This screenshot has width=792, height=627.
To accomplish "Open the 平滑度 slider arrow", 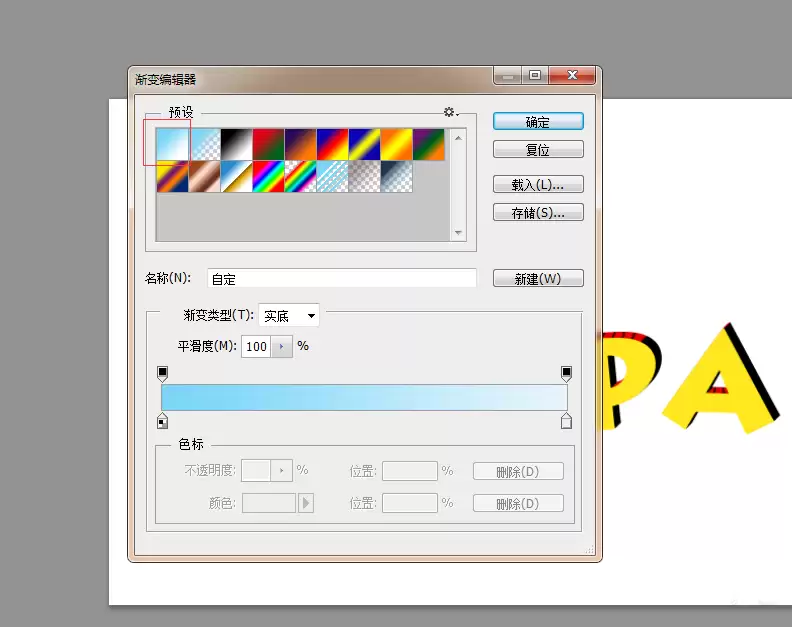I will pyautogui.click(x=282, y=347).
